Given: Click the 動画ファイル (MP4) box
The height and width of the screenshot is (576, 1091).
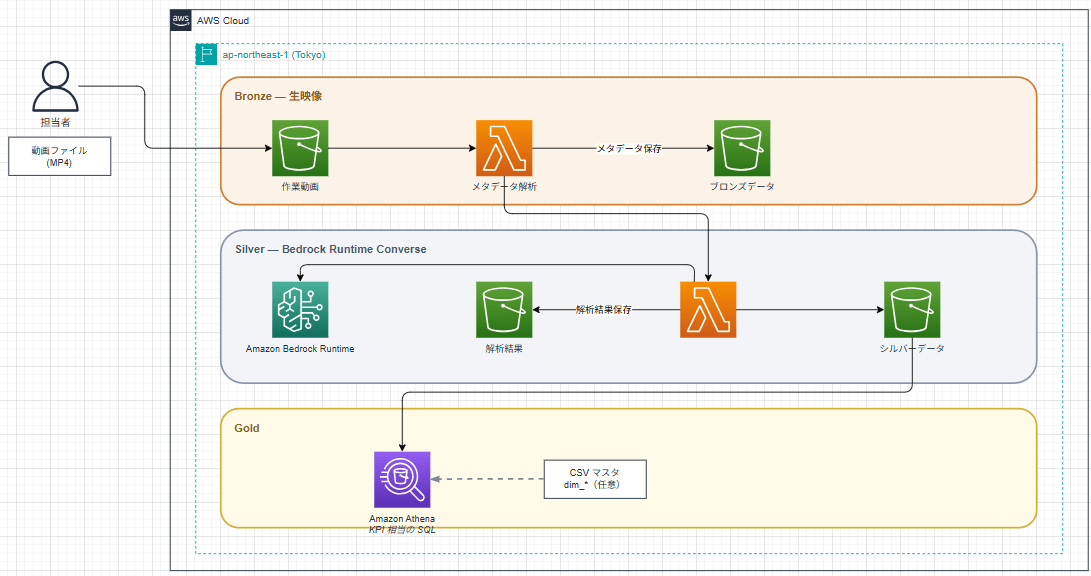Looking at the screenshot, I should click(x=60, y=157).
